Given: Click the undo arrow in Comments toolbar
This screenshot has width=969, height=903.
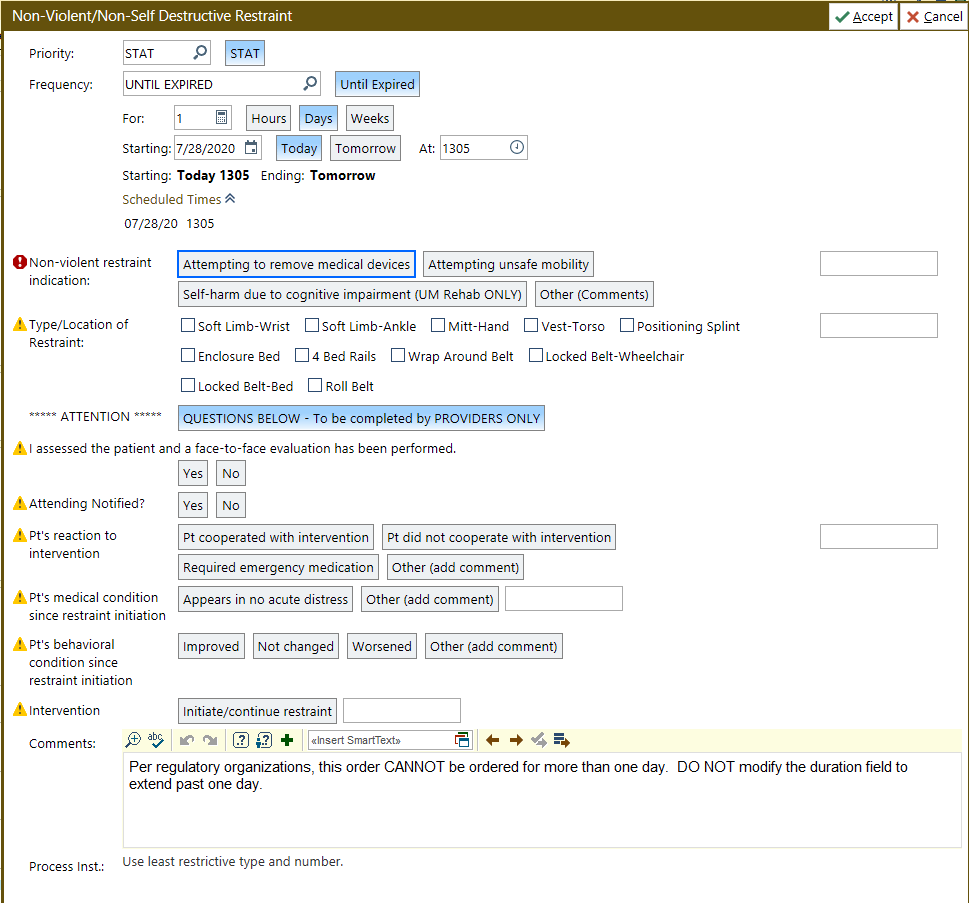Looking at the screenshot, I should click(187, 740).
